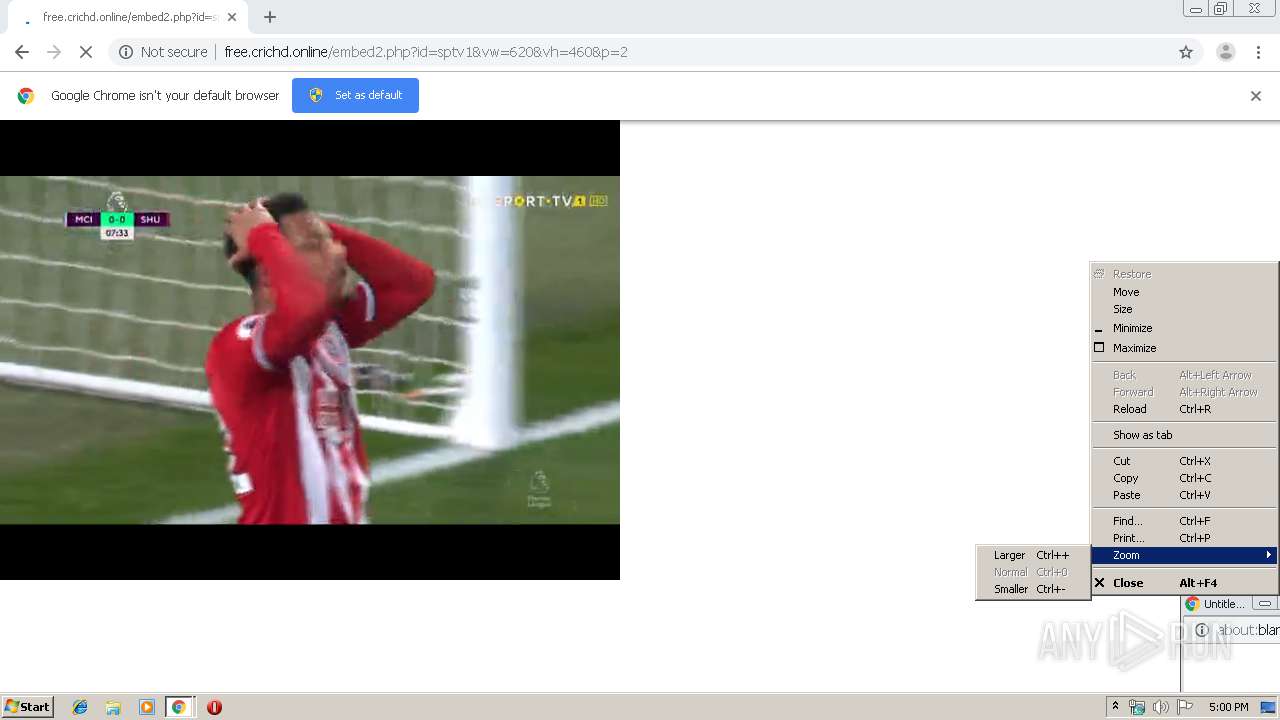Dismiss the default browser notification bar
Viewport: 1280px width, 720px height.
1256,96
